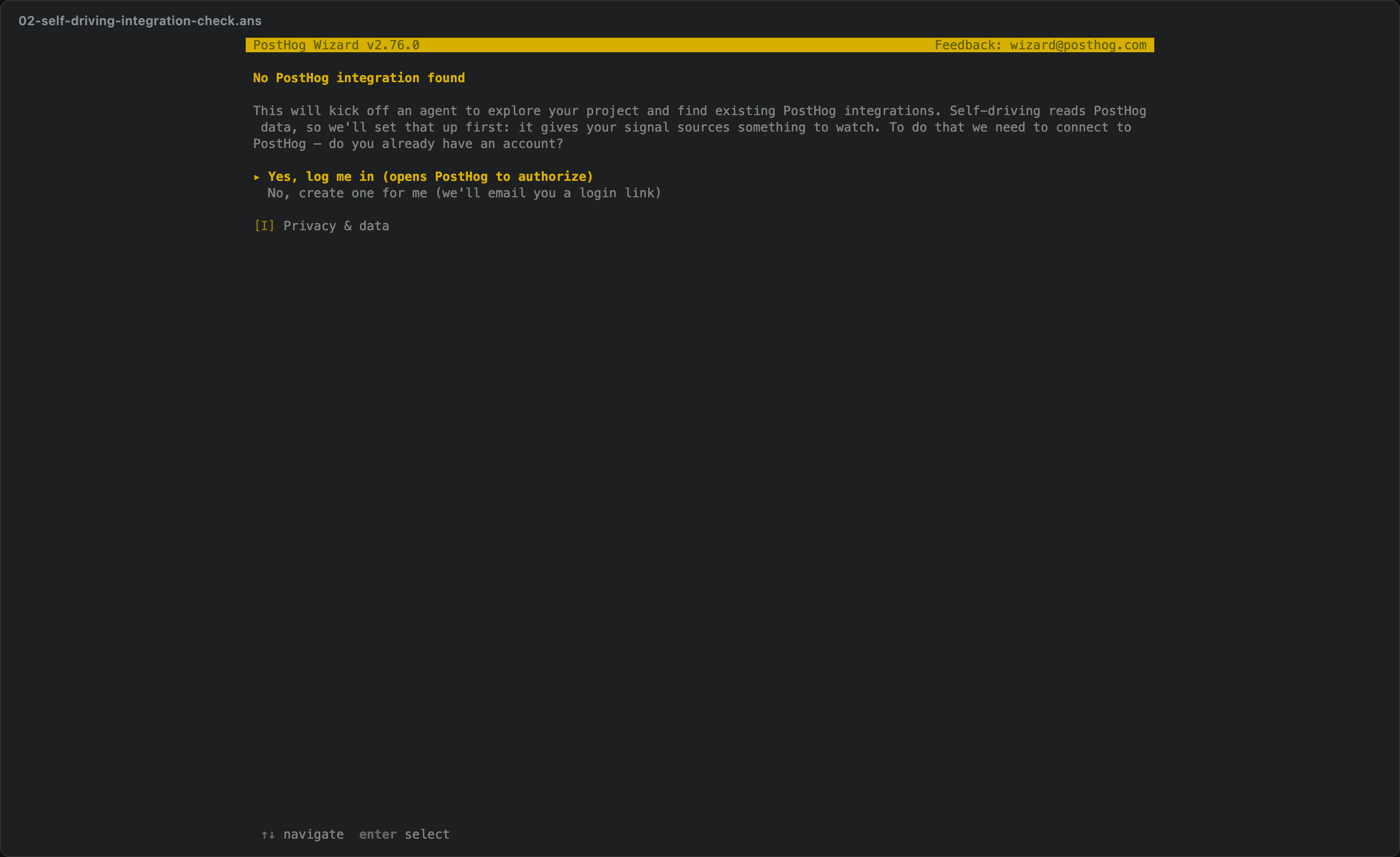Click the "No PostHog integration found" heading
1400x857 pixels.
pos(359,78)
